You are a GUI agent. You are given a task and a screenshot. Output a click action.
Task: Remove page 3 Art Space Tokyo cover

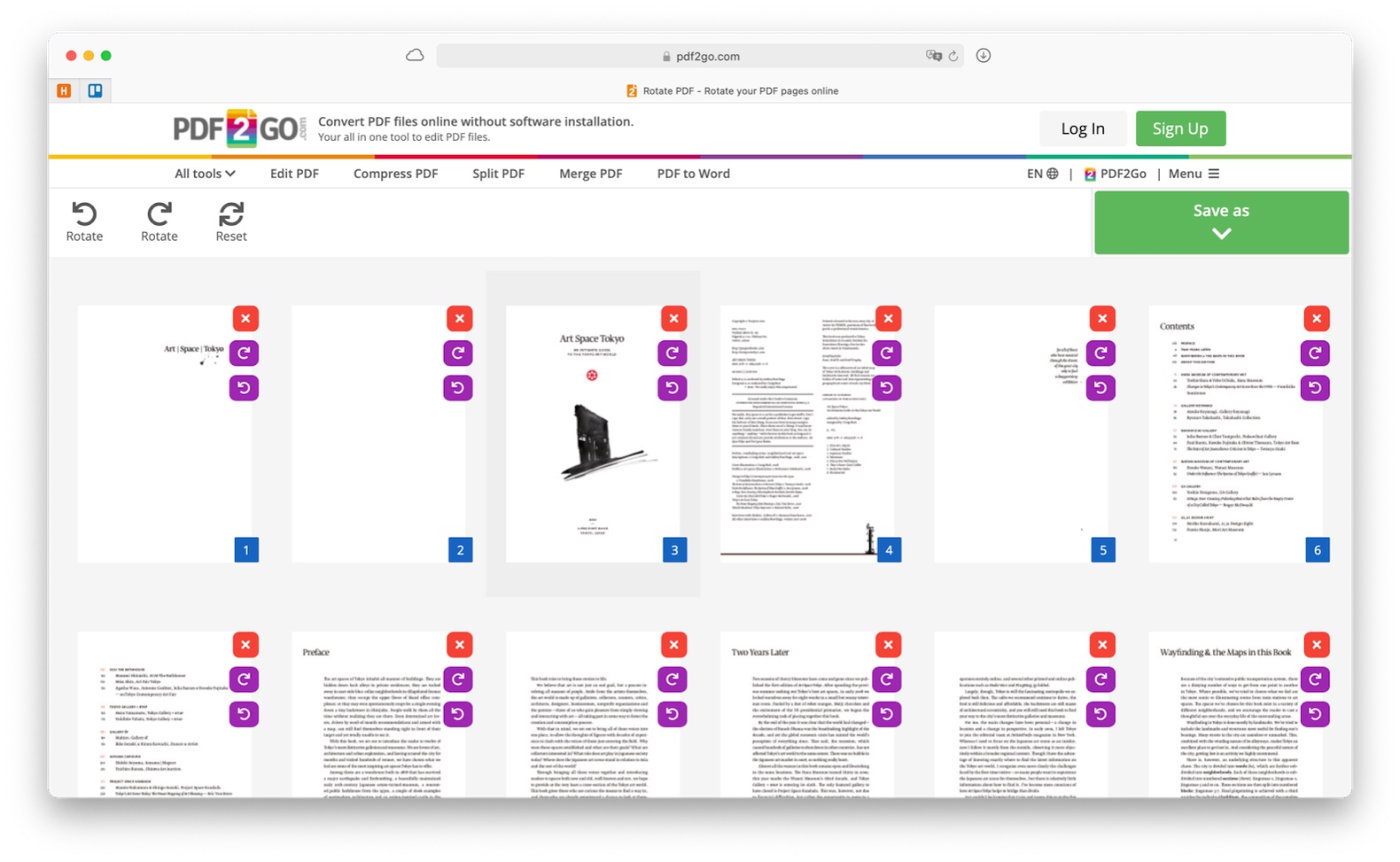point(674,318)
